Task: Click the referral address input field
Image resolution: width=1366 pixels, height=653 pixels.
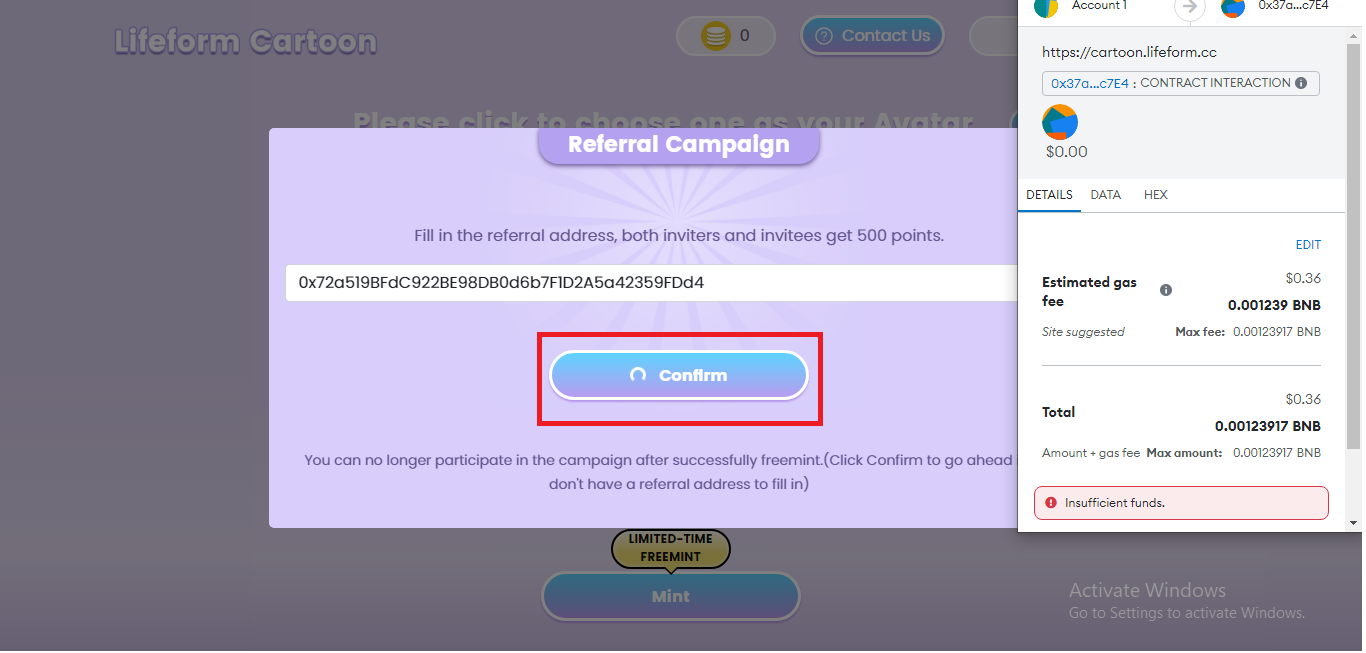Action: [x=651, y=283]
